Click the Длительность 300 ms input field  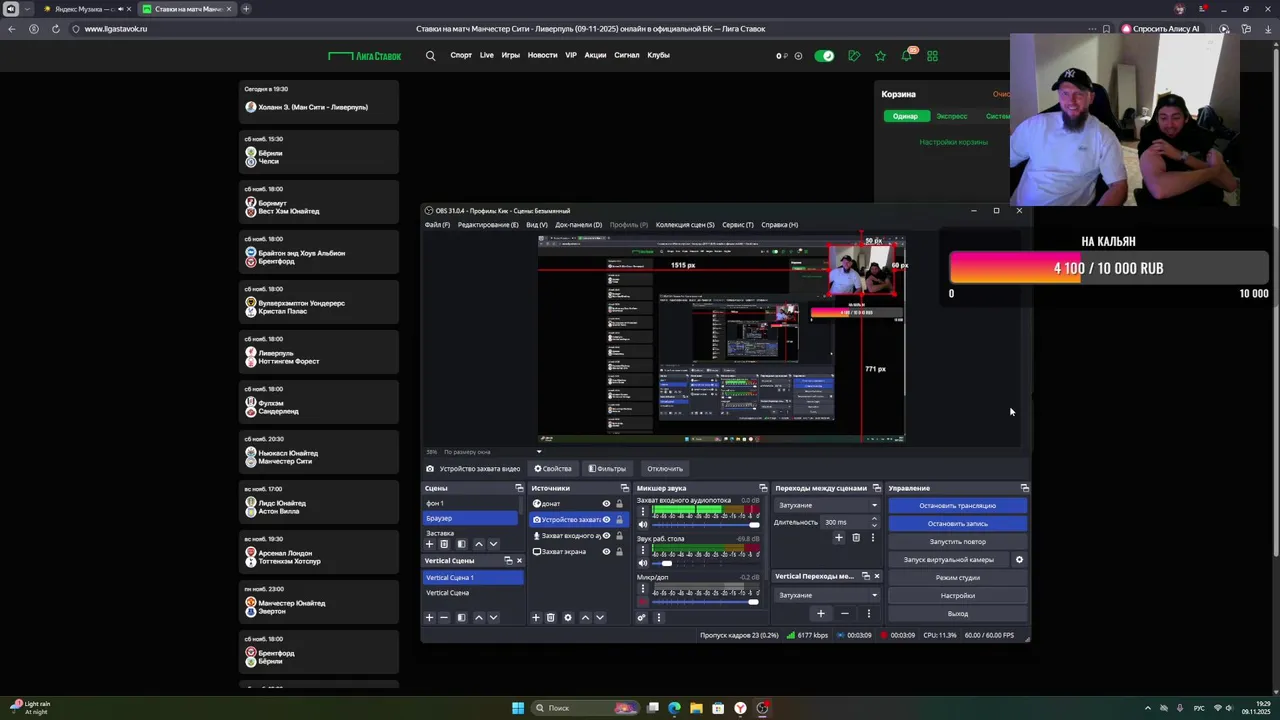pos(845,522)
